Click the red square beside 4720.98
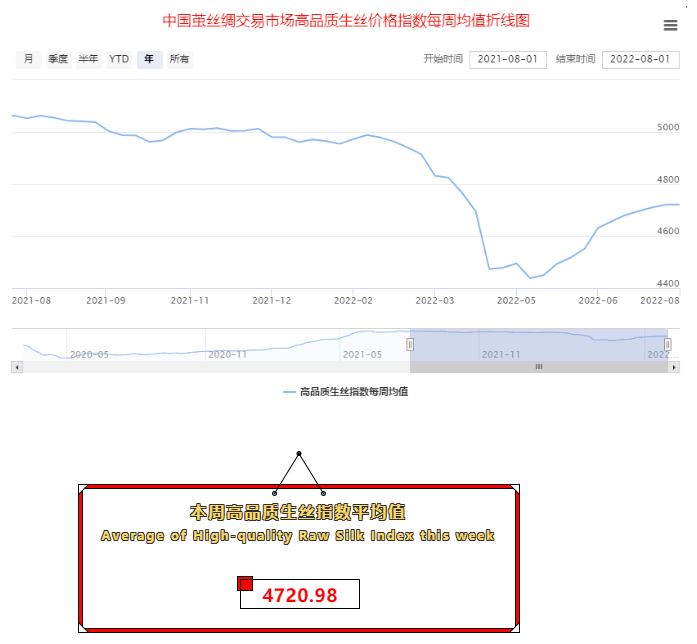 click(245, 583)
